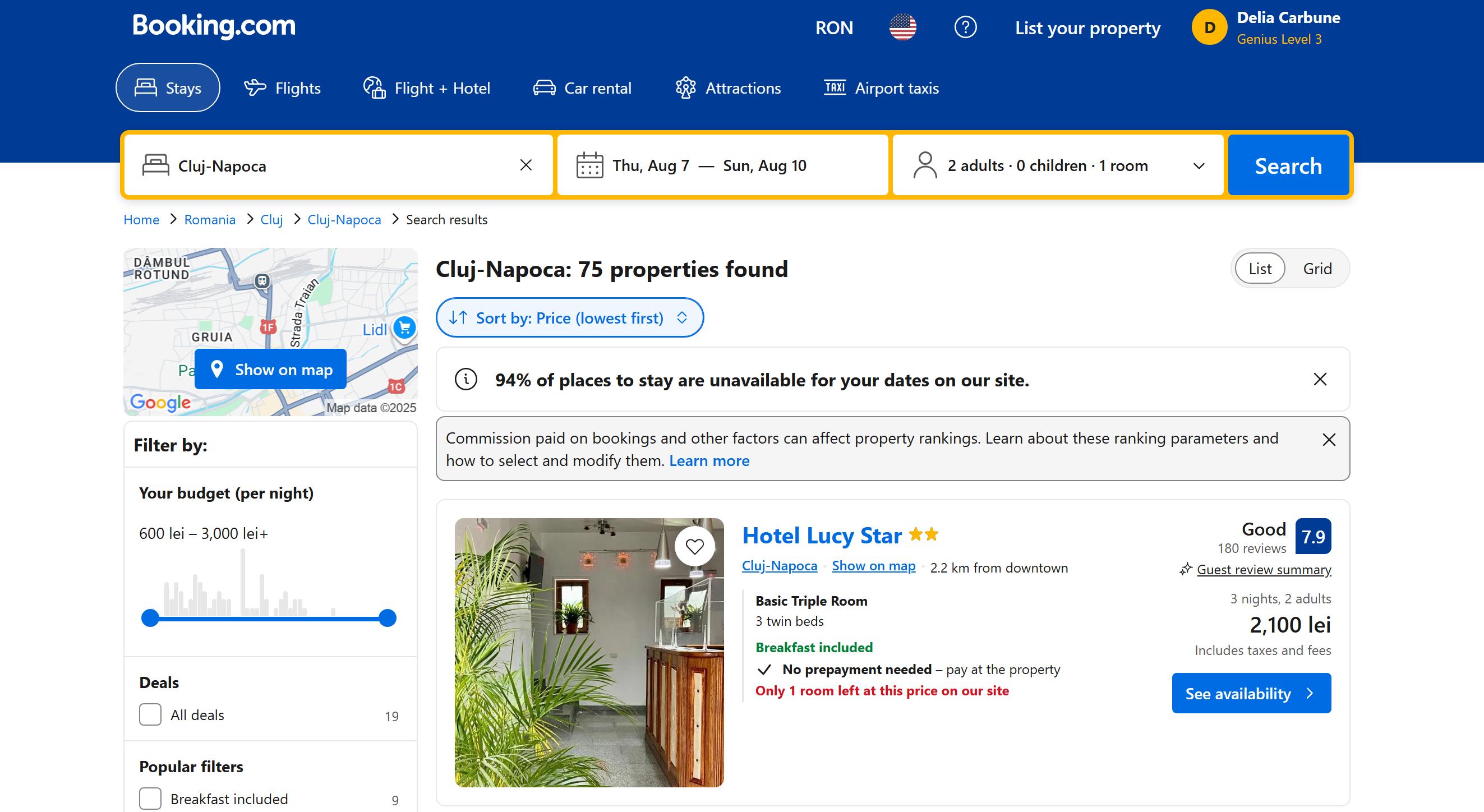Go to the Flights tab
1484x812 pixels.
(x=282, y=87)
